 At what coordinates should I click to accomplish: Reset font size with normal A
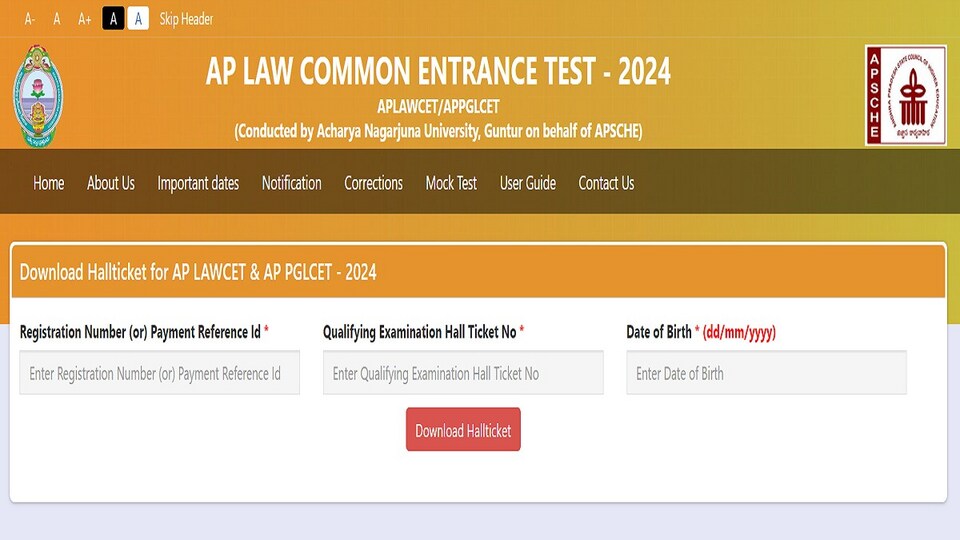tap(57, 19)
